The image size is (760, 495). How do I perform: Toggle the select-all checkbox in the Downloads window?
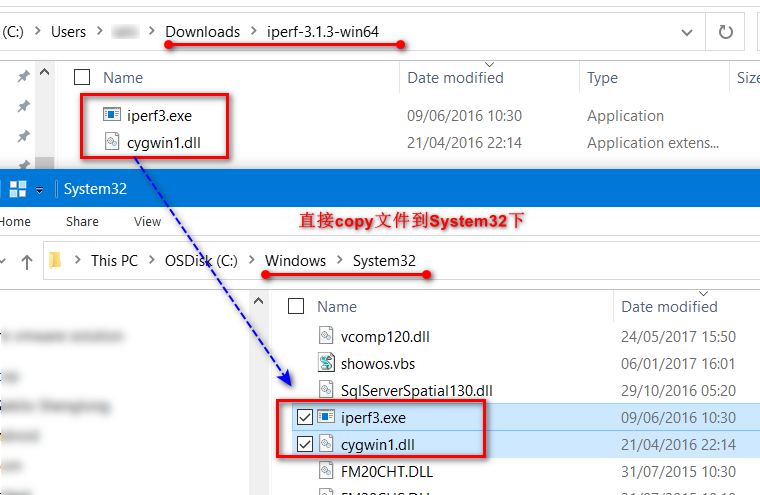tap(82, 77)
